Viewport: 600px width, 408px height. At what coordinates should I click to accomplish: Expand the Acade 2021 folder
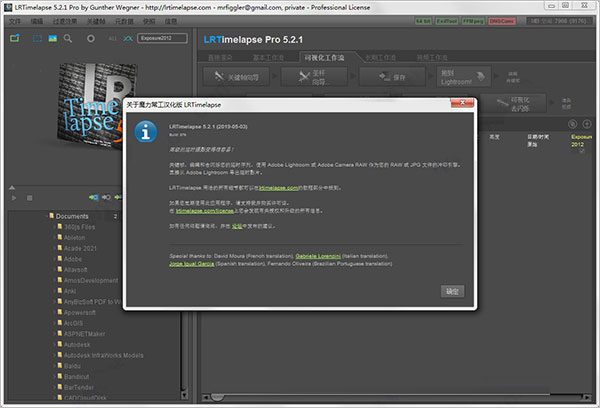(54, 248)
